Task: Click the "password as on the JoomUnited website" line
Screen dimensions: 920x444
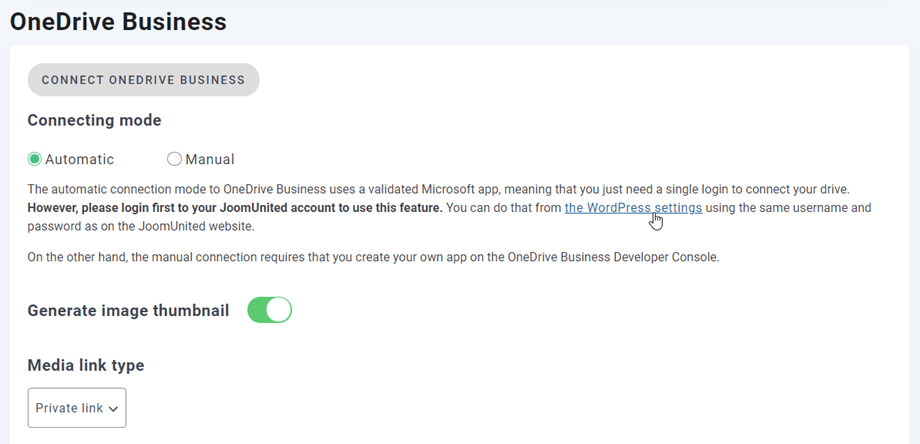Action: (142, 227)
